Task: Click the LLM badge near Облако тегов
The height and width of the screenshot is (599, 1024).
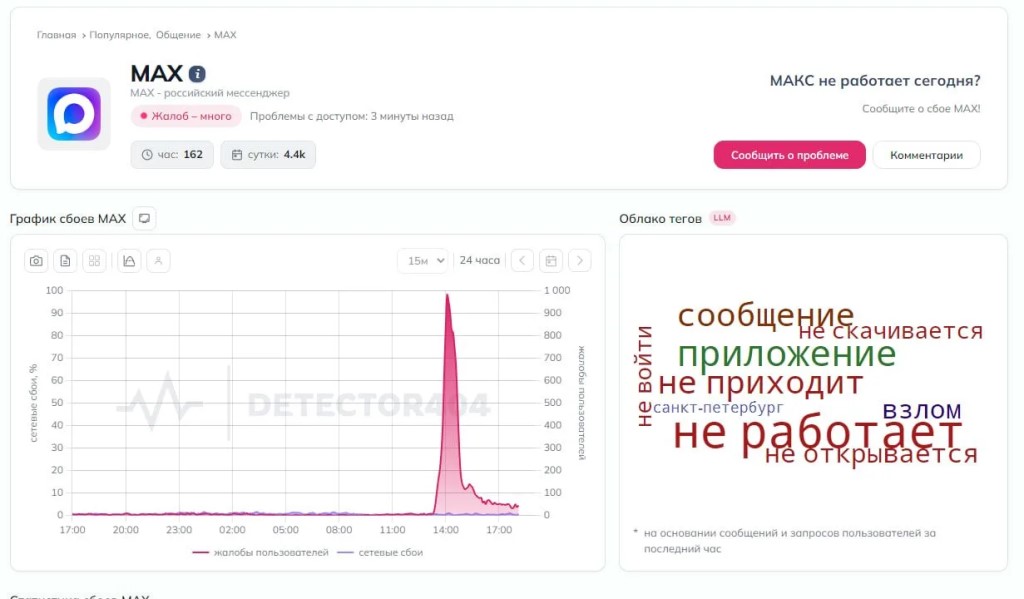Action: coord(722,218)
